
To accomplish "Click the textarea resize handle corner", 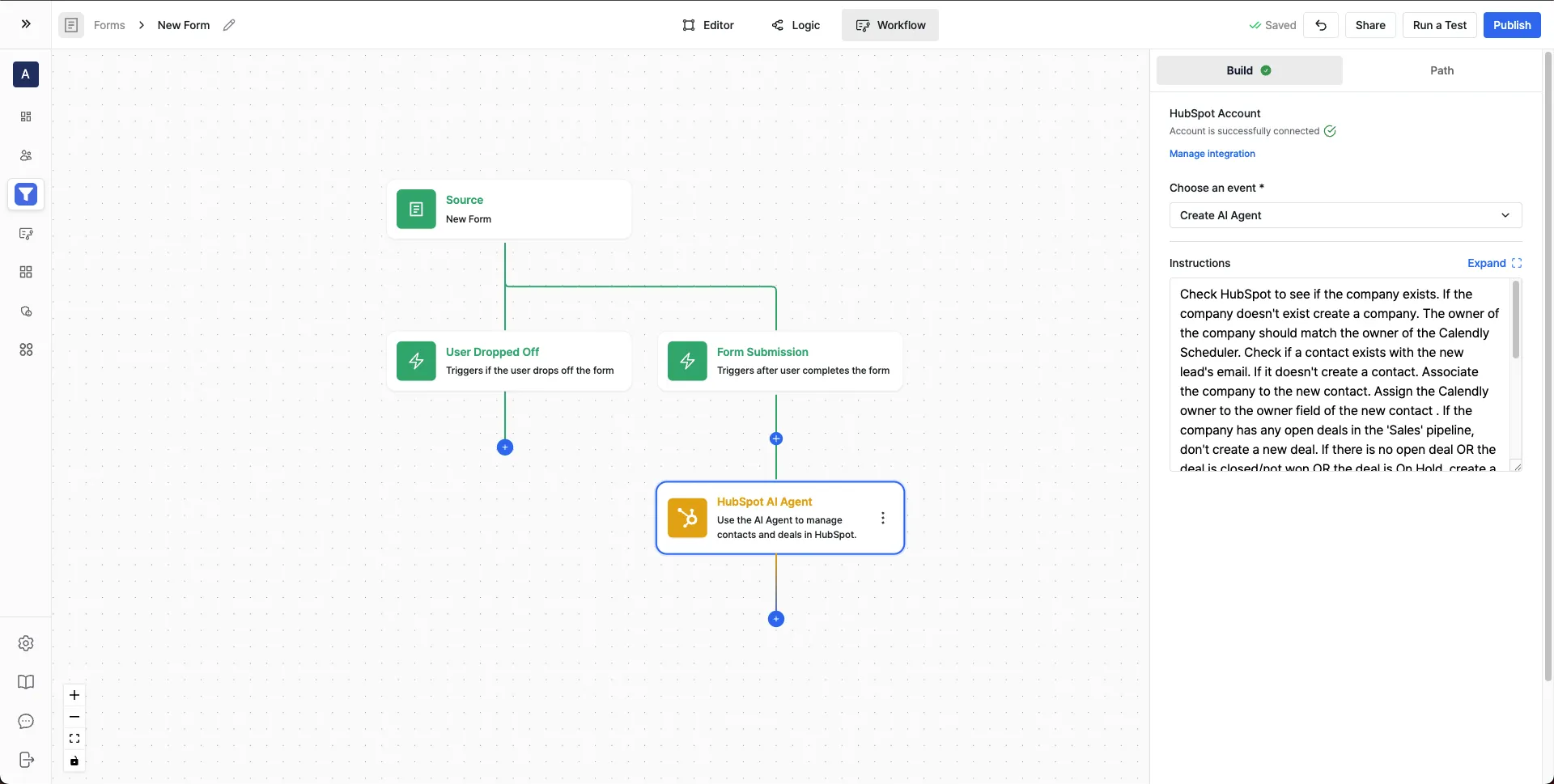I will pos(1518,467).
